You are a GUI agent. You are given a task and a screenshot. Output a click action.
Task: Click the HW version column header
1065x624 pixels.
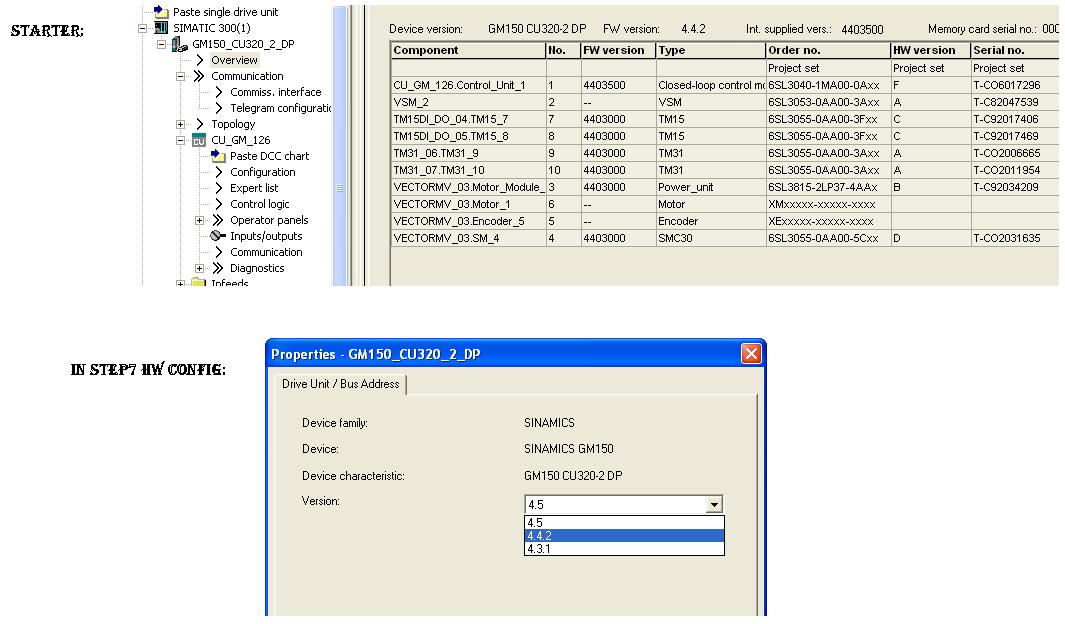[931, 50]
